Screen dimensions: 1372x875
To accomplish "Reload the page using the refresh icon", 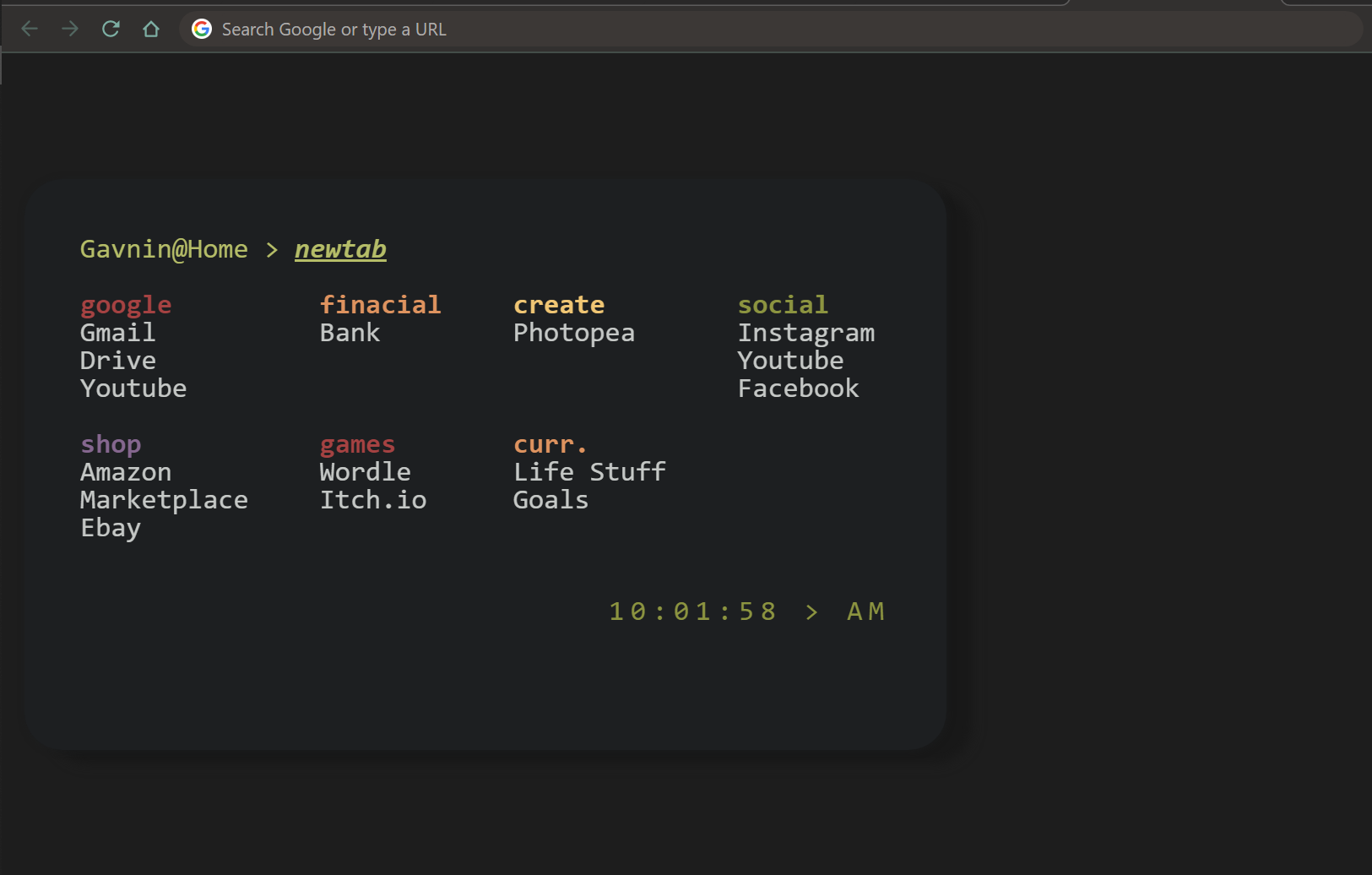I will pyautogui.click(x=111, y=28).
